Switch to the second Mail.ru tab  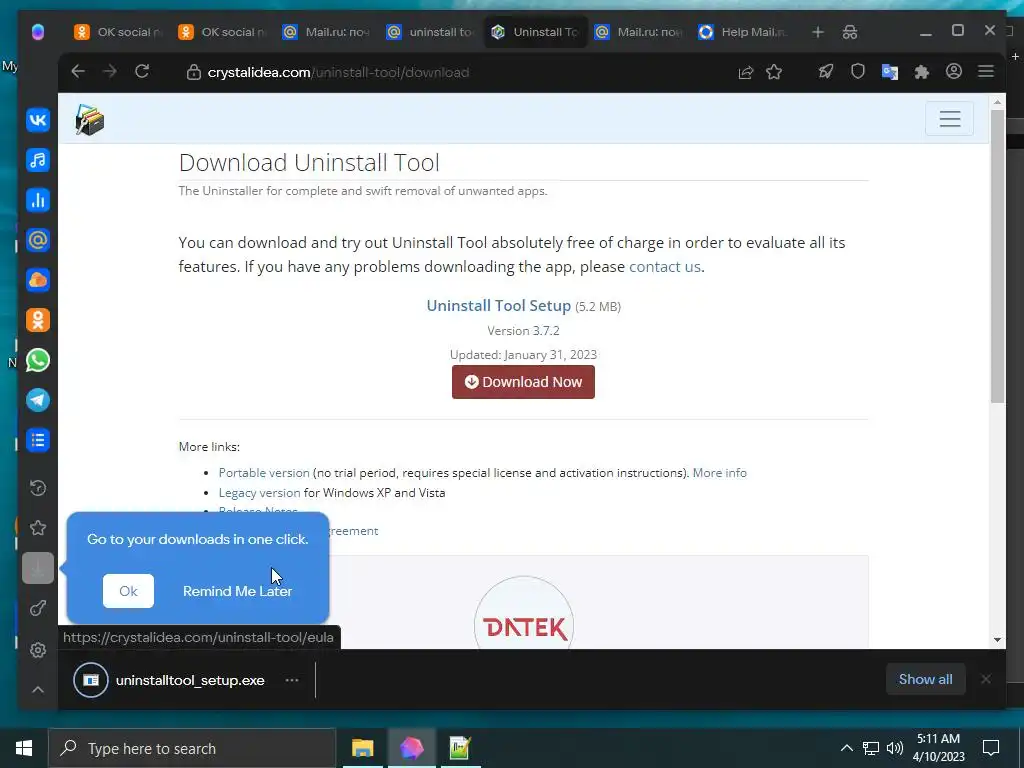pos(637,32)
